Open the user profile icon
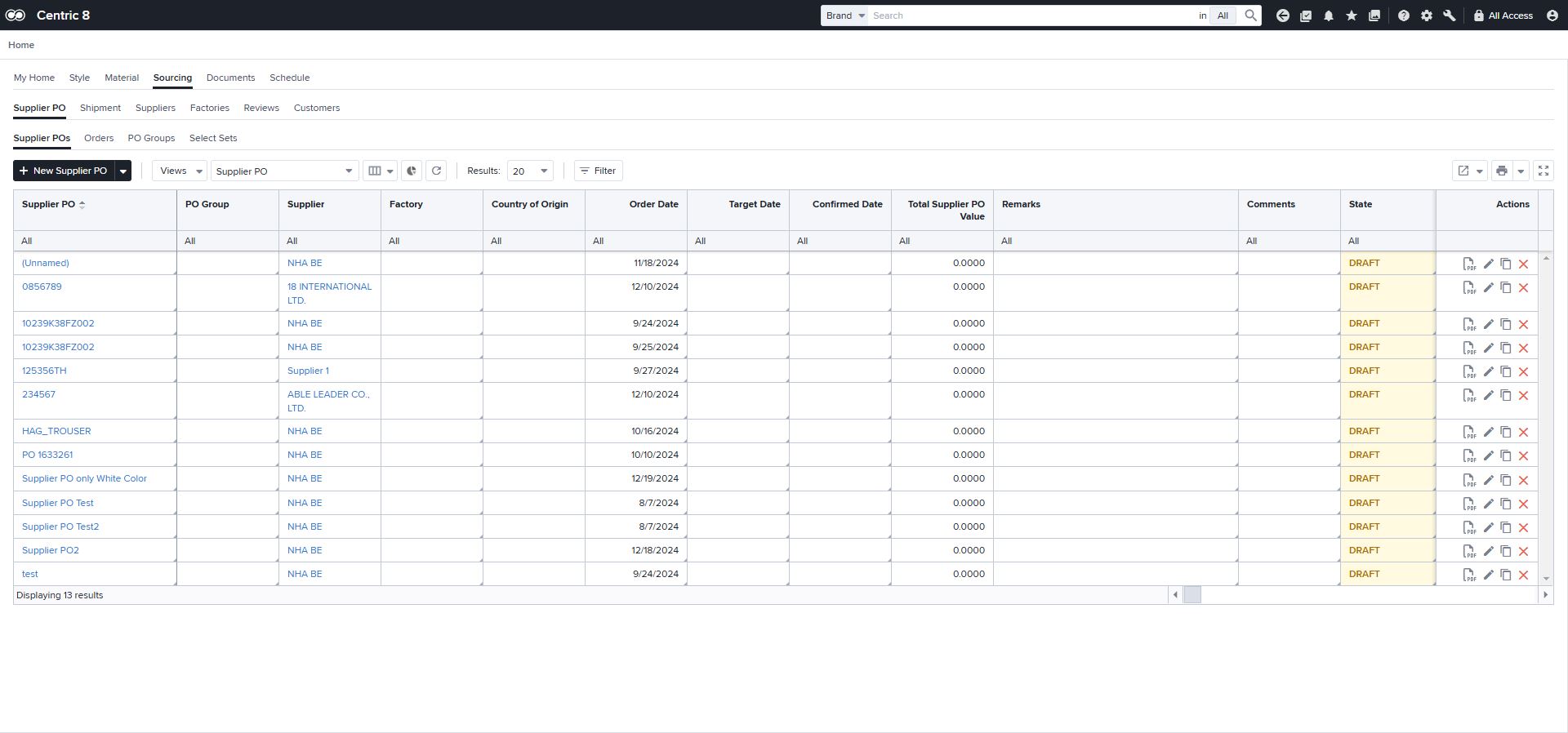This screenshot has height=733, width=1568. 1552,16
